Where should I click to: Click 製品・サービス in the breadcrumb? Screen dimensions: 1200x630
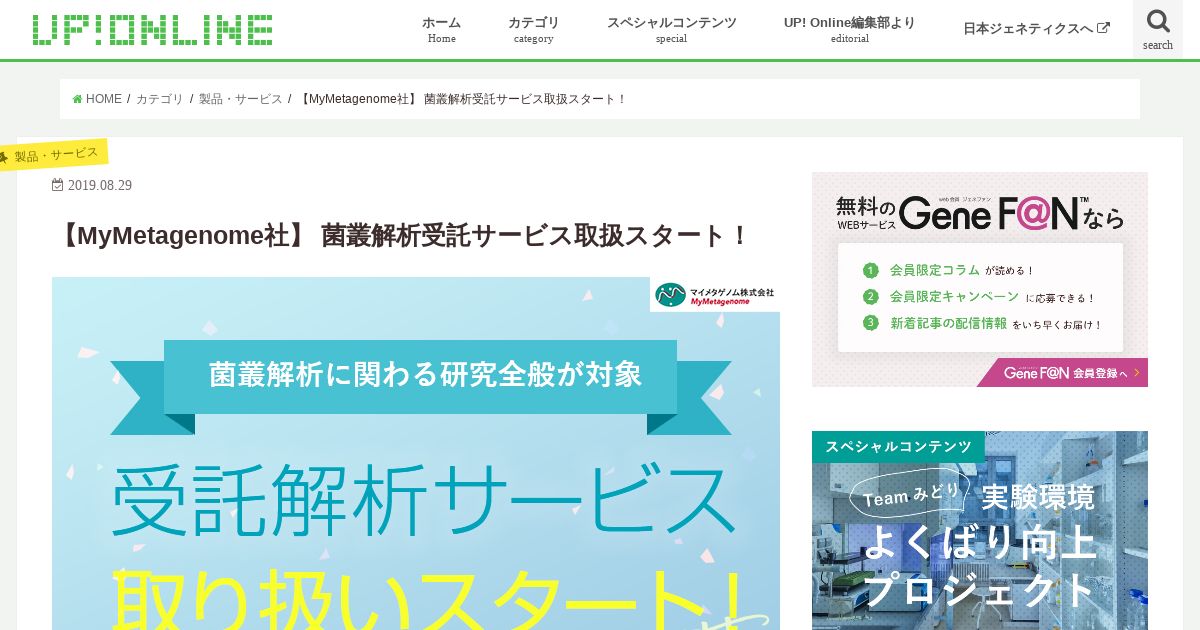(x=240, y=99)
